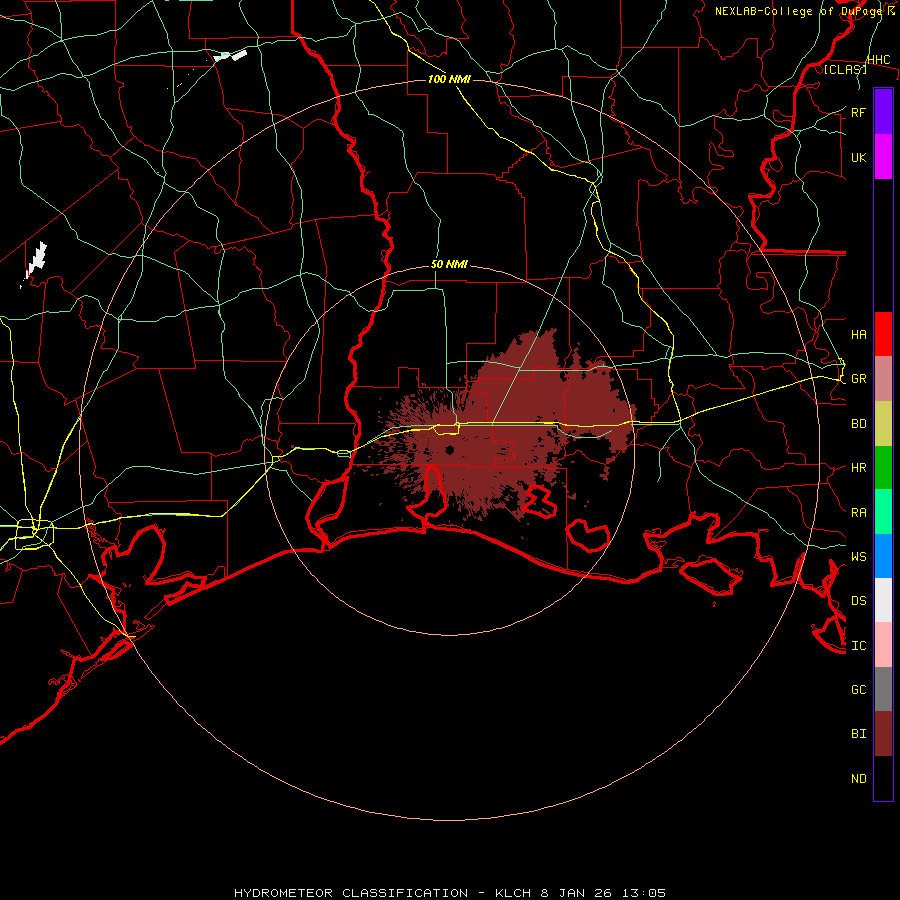This screenshot has width=900, height=900.
Task: Click the DS white legend swatch
Action: pos(883,600)
